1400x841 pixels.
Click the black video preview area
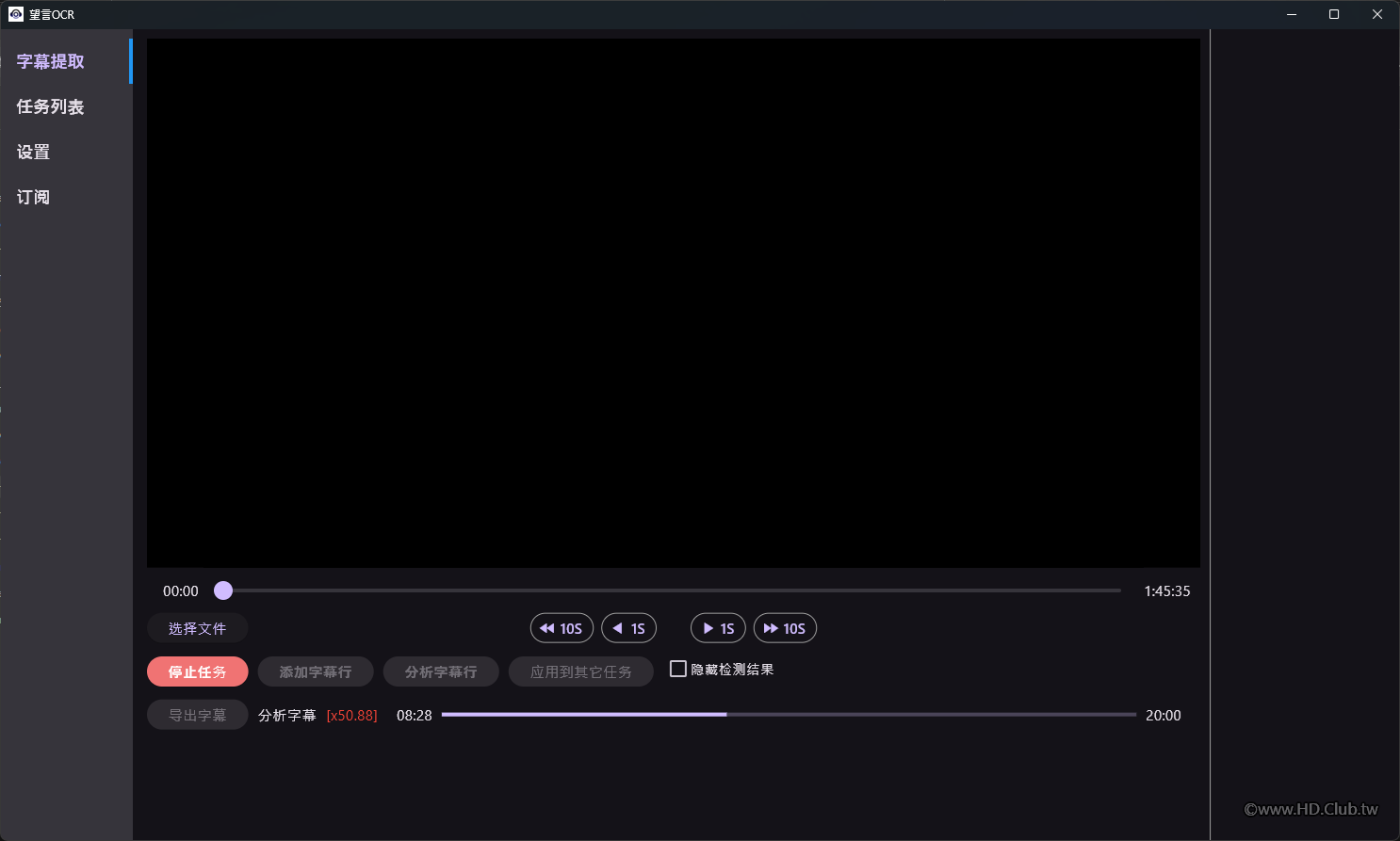point(673,299)
